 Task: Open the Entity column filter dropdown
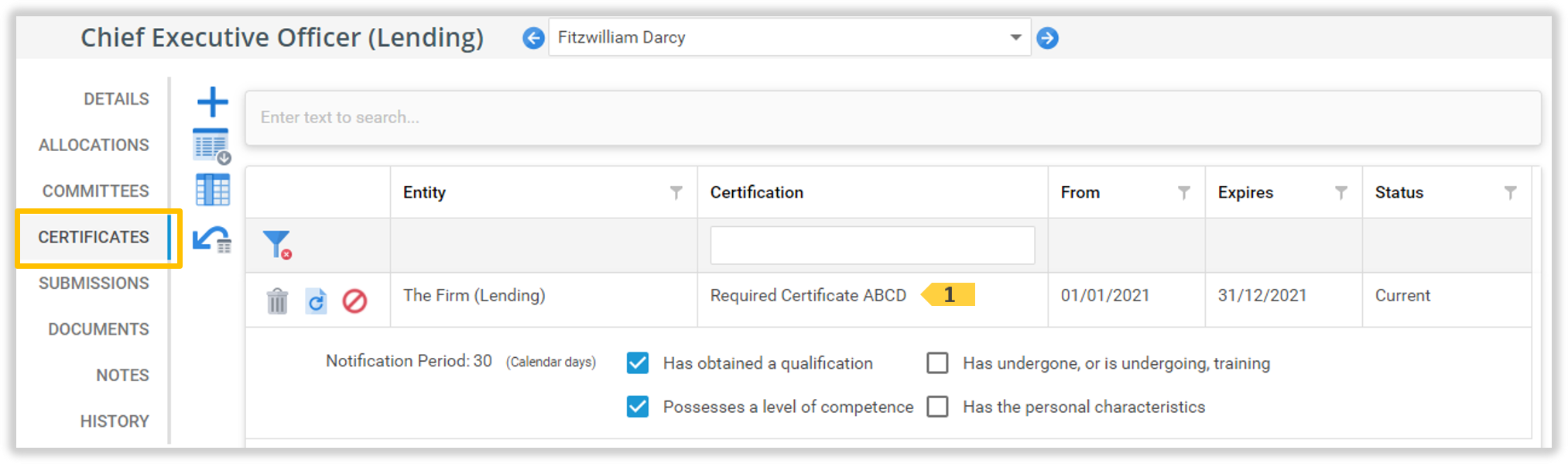pyautogui.click(x=676, y=193)
